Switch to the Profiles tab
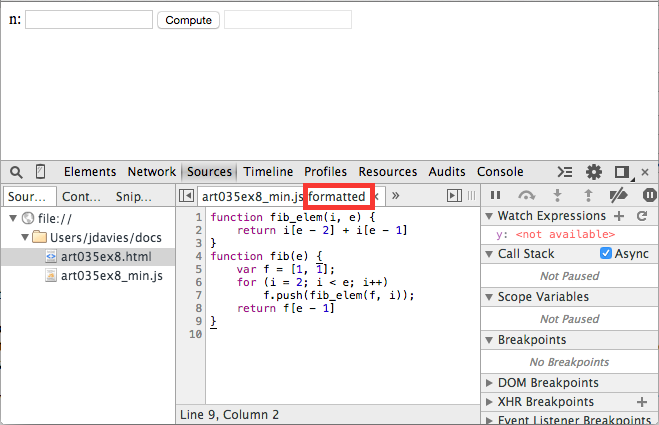This screenshot has width=659, height=425. [326, 172]
